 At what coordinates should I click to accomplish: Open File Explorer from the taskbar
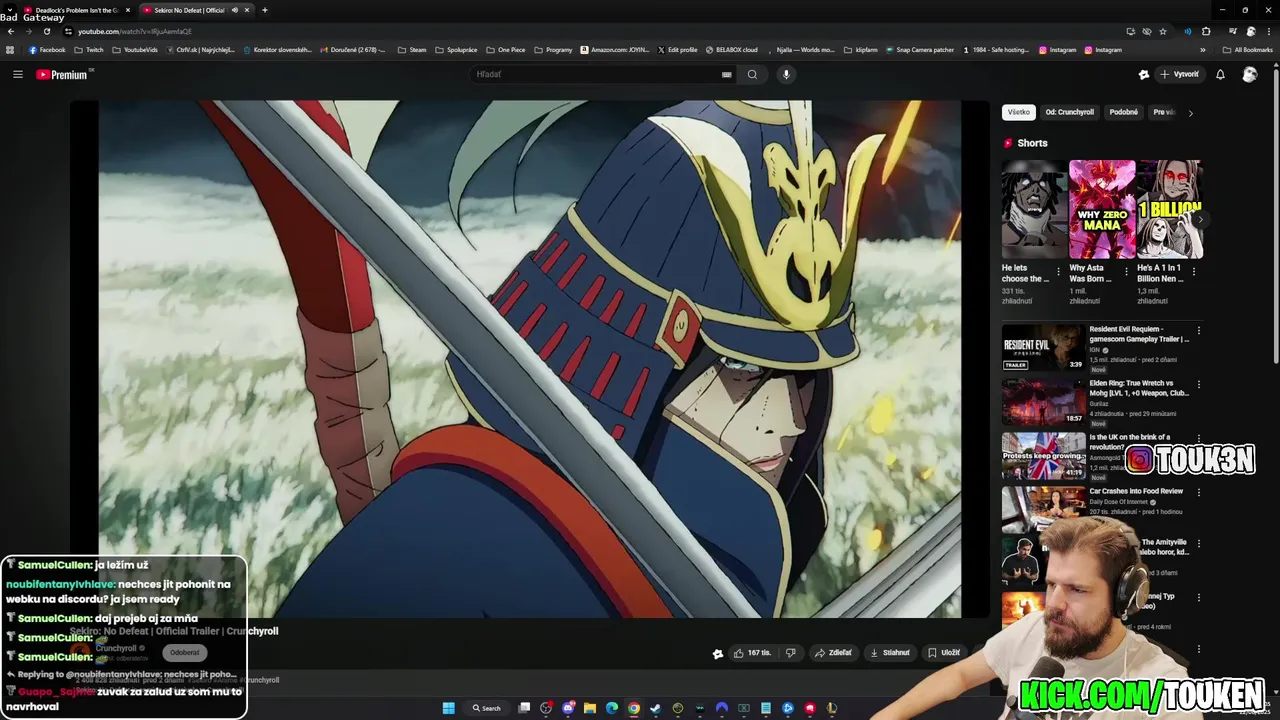590,708
